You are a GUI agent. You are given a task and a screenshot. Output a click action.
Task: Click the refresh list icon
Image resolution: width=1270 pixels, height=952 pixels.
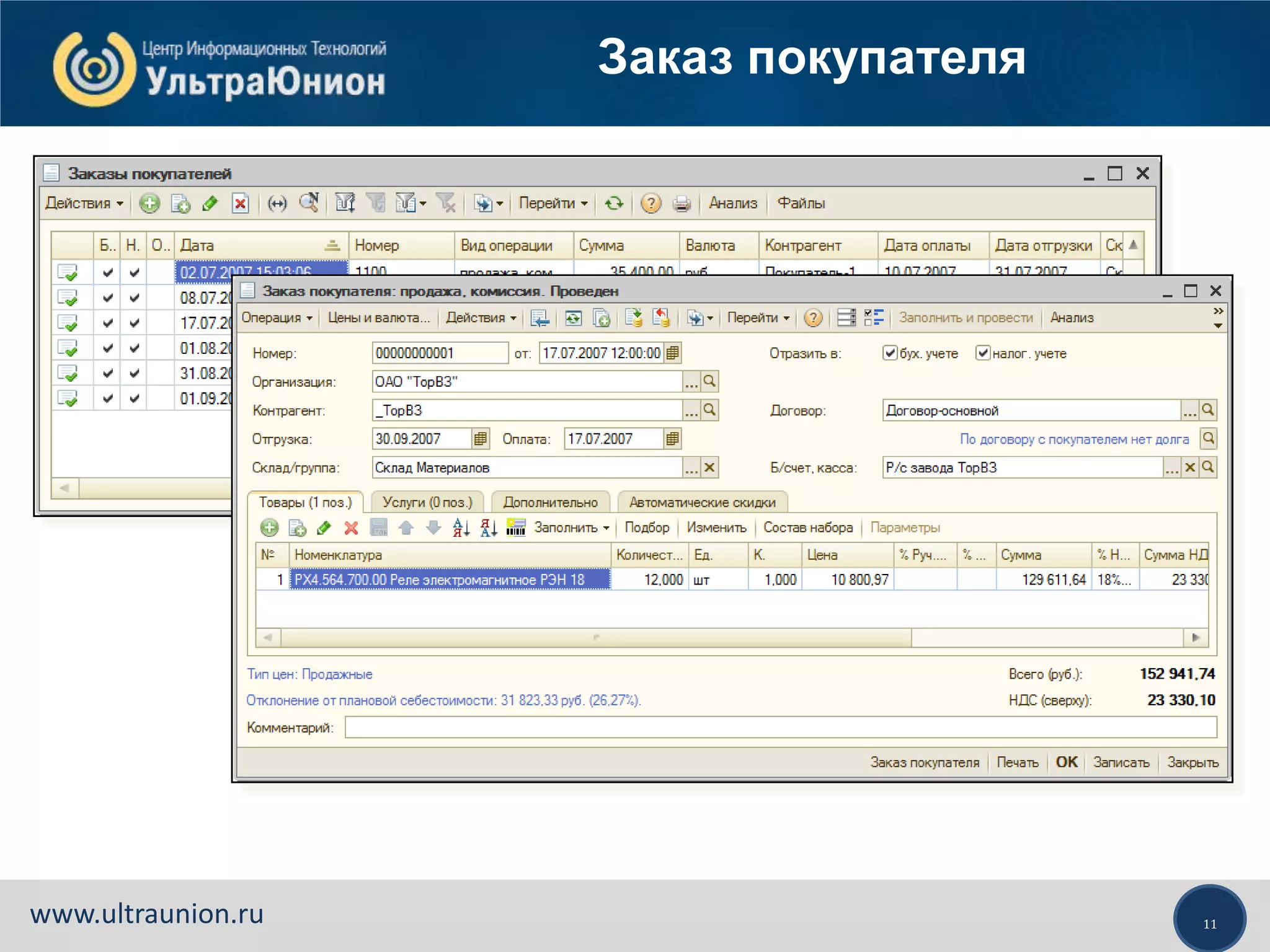(x=614, y=203)
